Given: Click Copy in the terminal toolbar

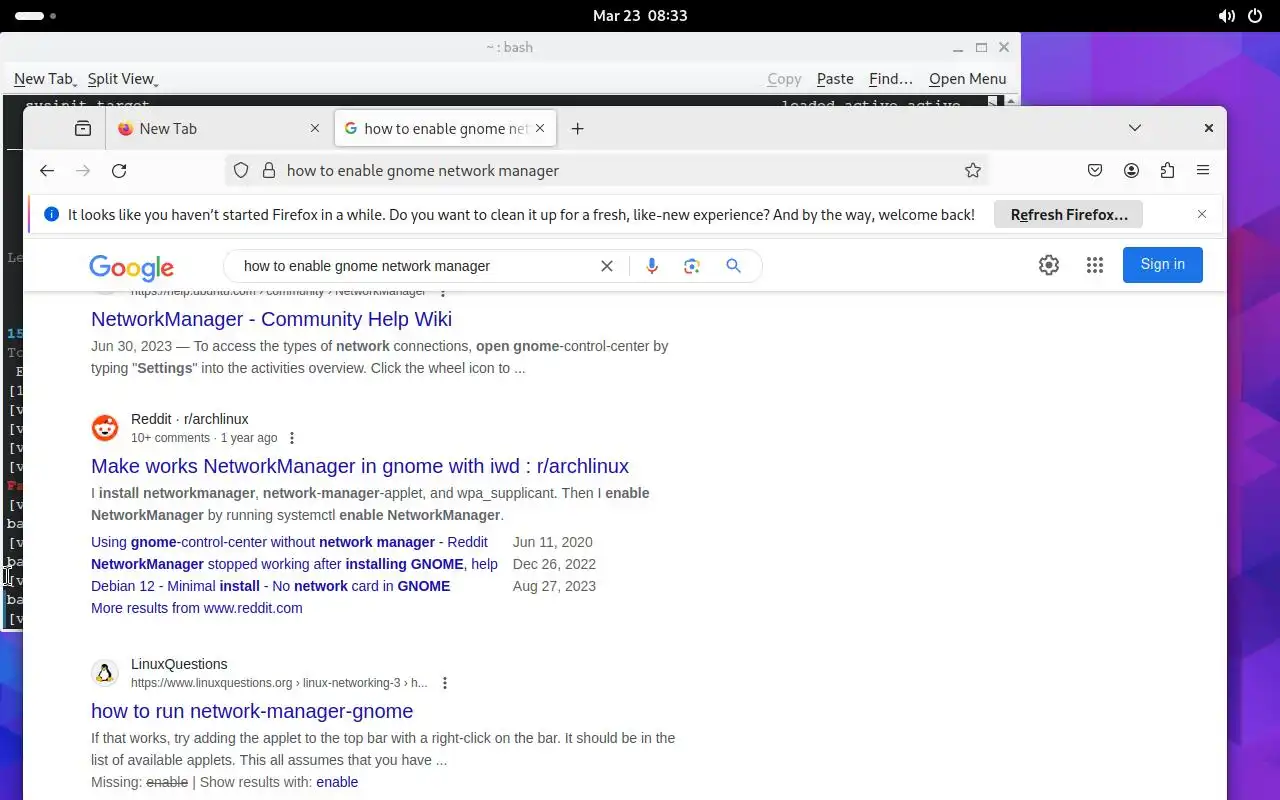Looking at the screenshot, I should tap(784, 79).
